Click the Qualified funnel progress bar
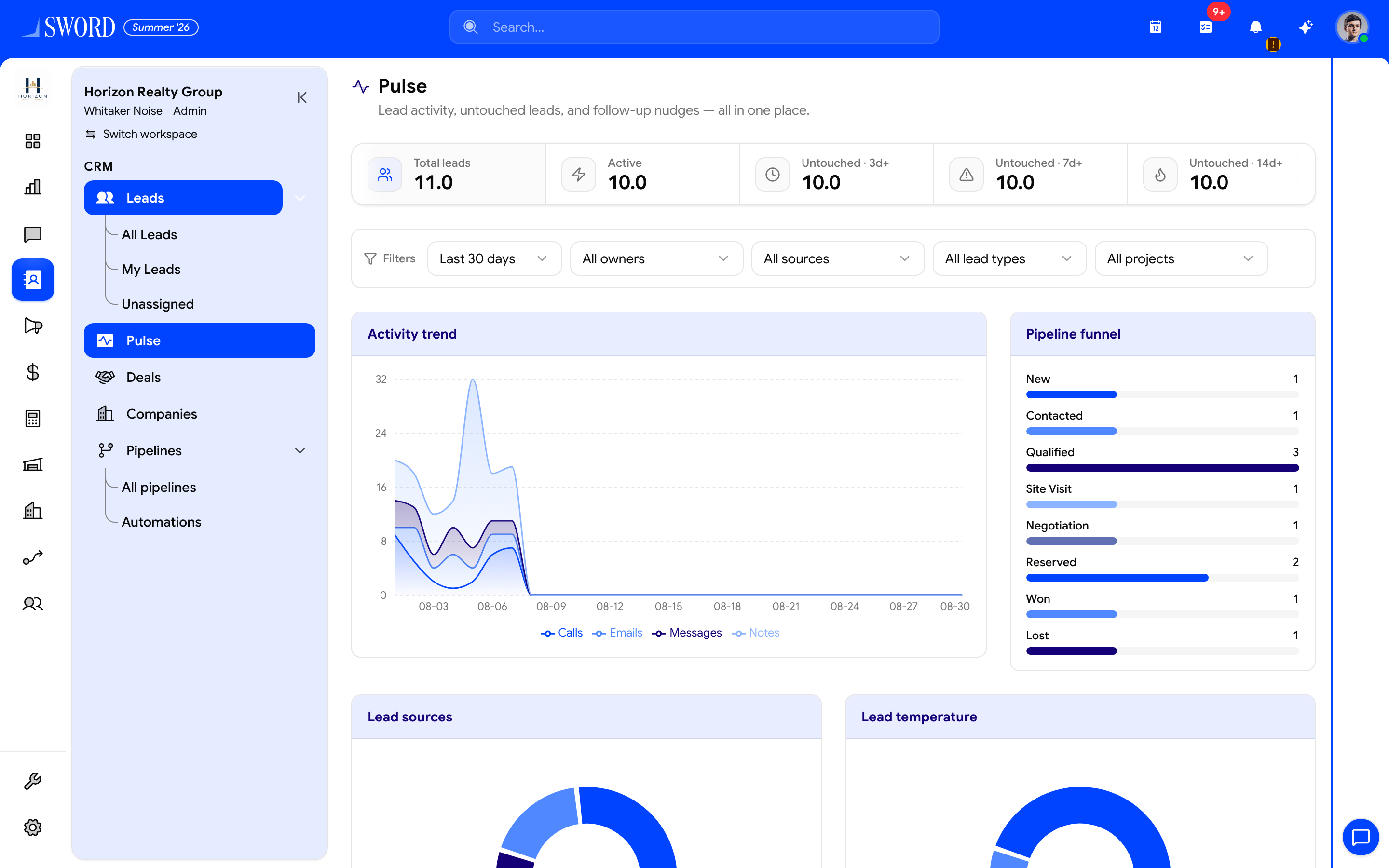Screen dimensions: 1389x868 click(x=1162, y=468)
